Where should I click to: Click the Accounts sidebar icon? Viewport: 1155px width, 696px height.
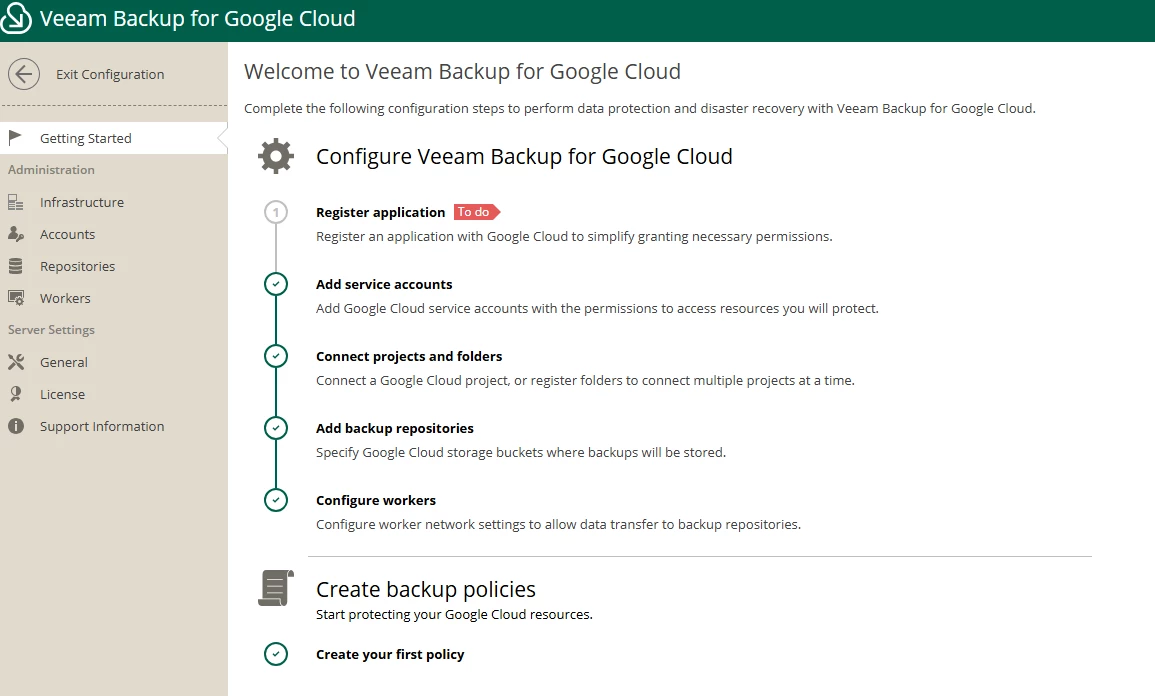coord(15,234)
